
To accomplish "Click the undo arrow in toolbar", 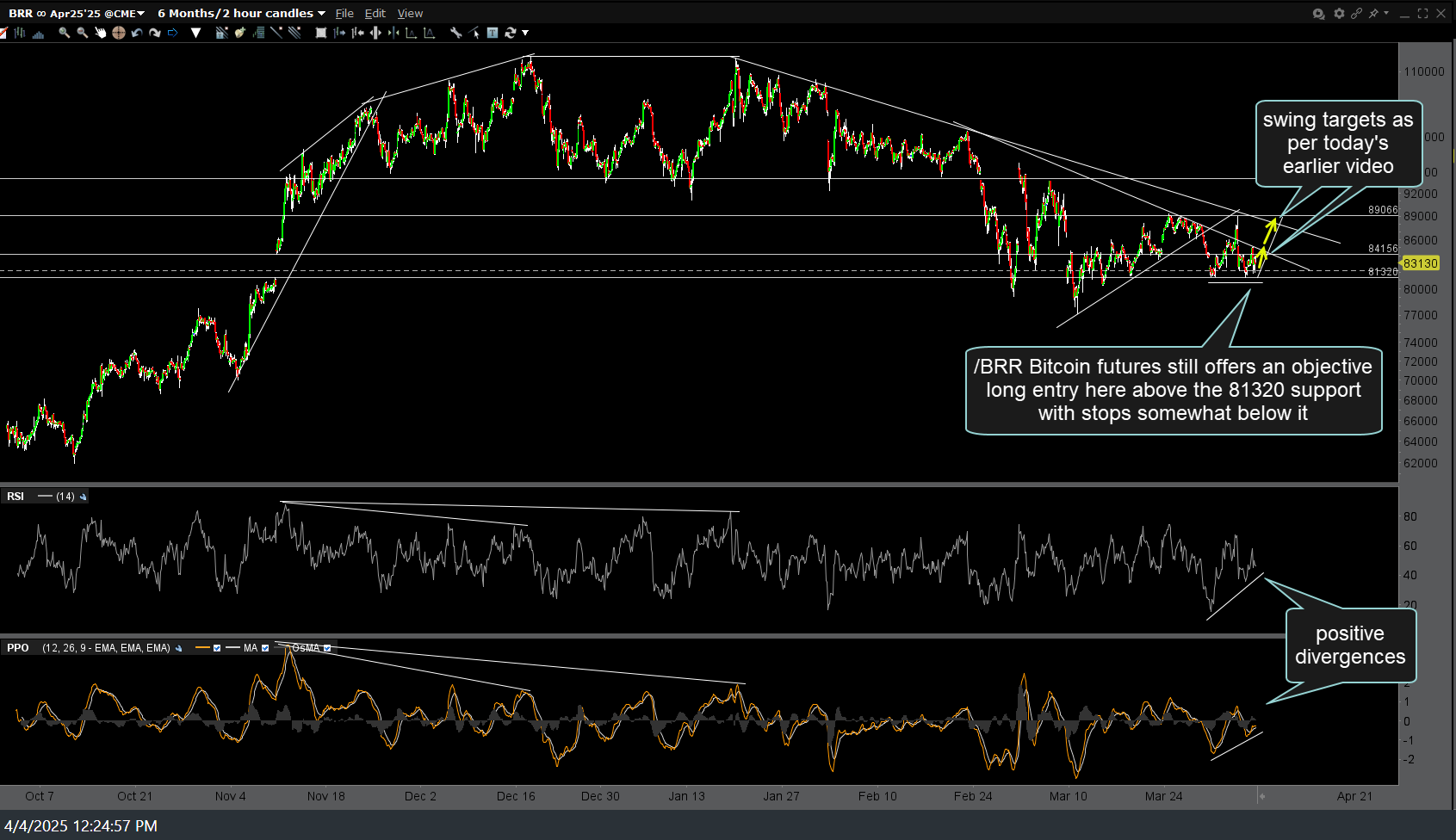I will point(136,33).
